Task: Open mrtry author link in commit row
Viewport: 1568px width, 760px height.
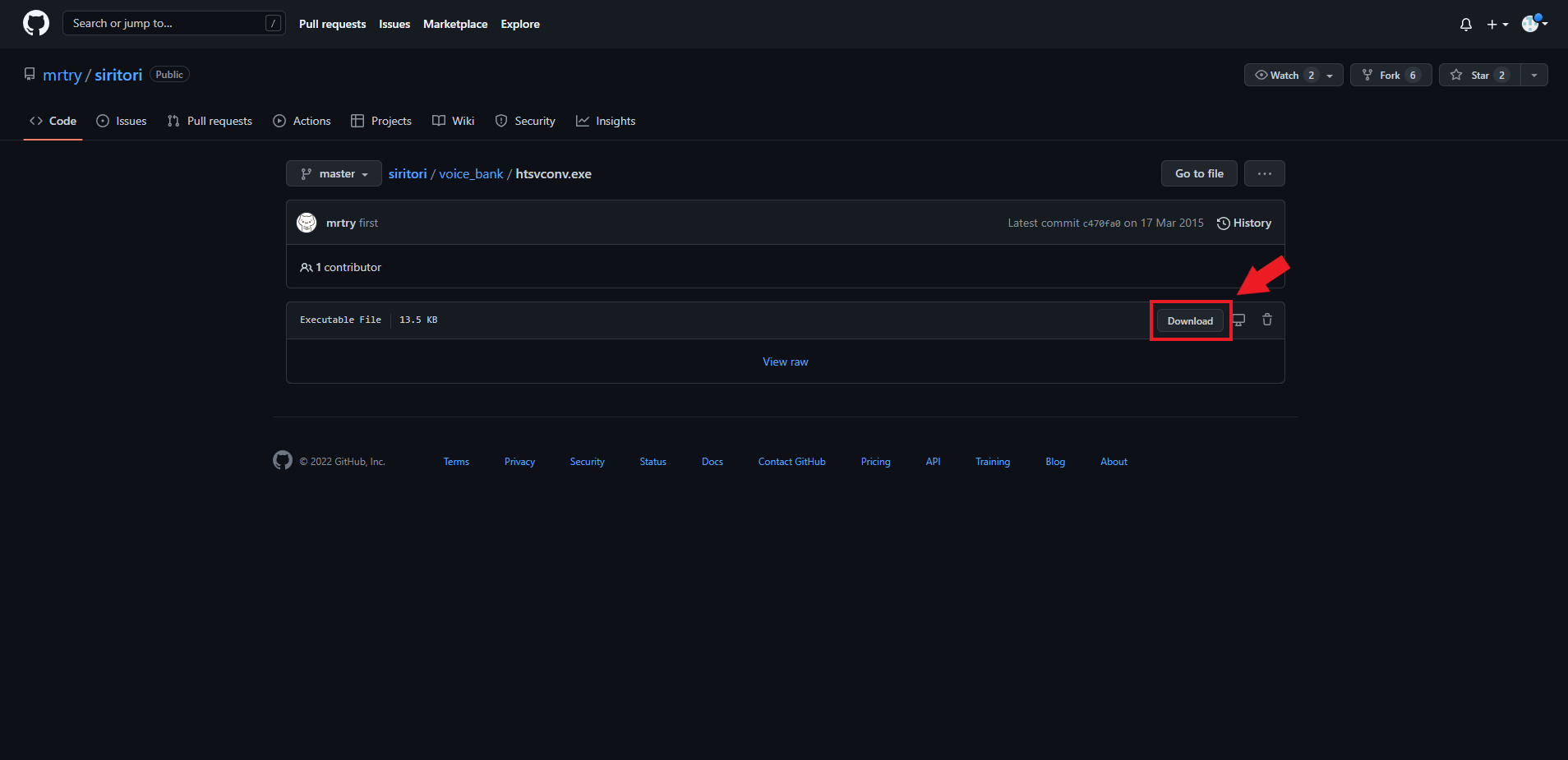Action: point(341,223)
